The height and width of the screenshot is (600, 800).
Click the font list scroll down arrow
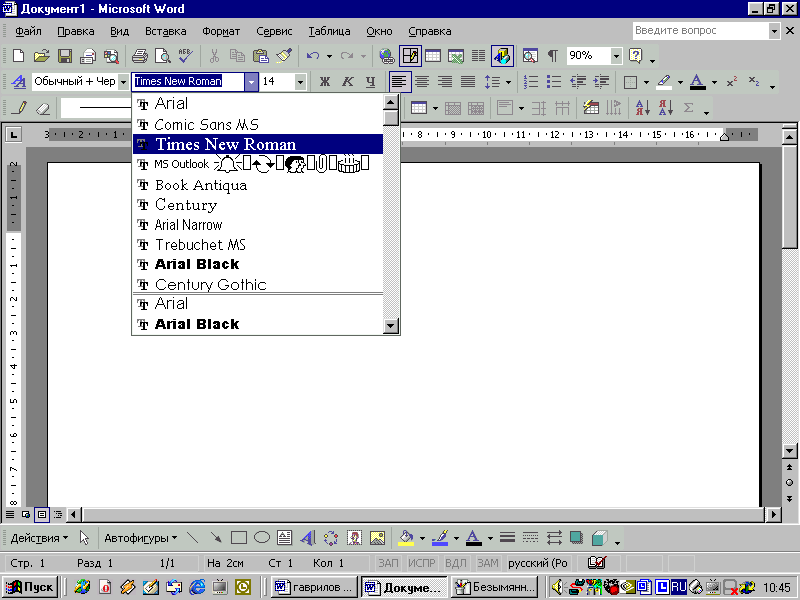391,326
